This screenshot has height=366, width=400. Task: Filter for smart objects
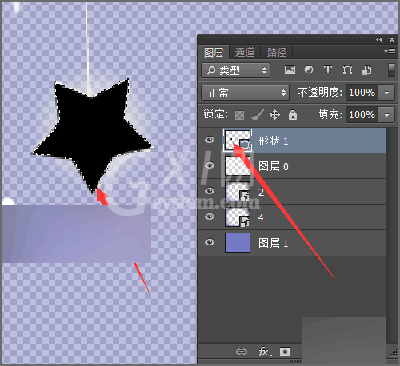point(367,70)
